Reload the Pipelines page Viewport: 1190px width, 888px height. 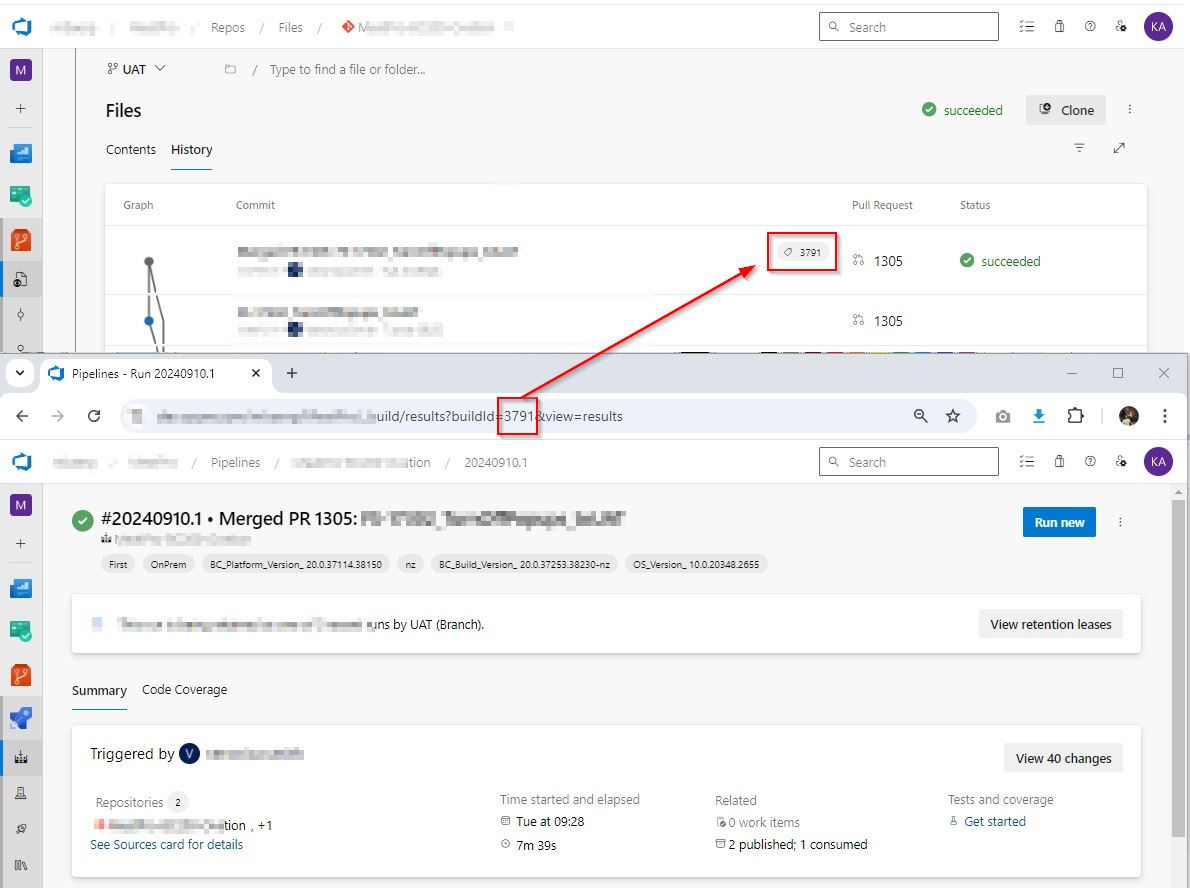coord(94,416)
